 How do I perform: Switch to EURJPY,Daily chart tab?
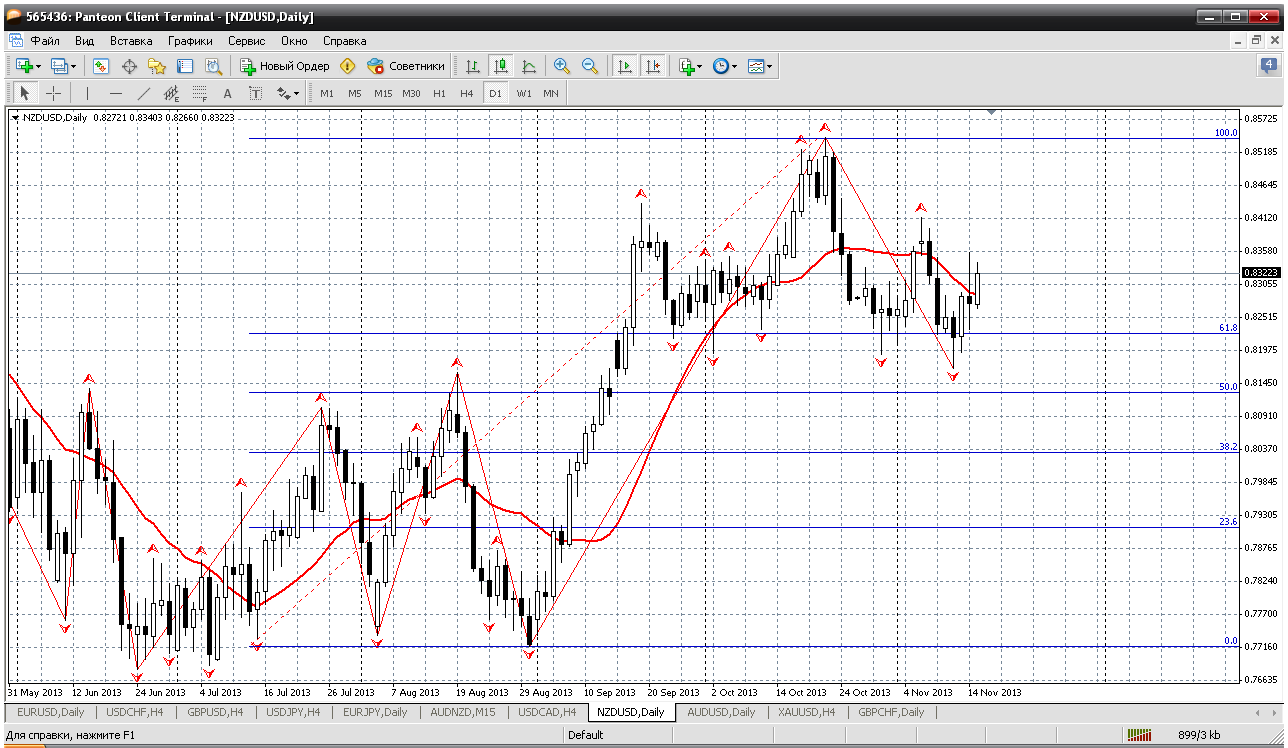point(375,712)
